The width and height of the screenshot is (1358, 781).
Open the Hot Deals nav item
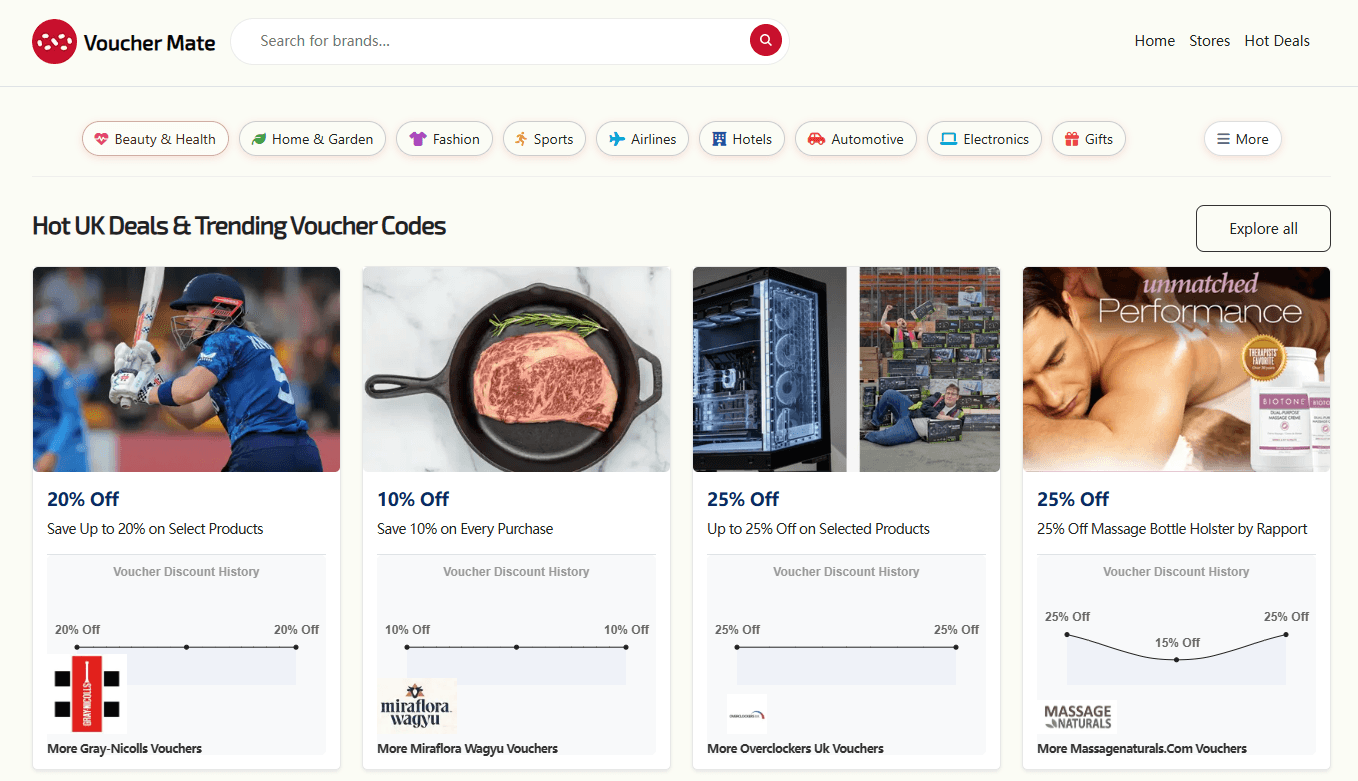pos(1277,41)
